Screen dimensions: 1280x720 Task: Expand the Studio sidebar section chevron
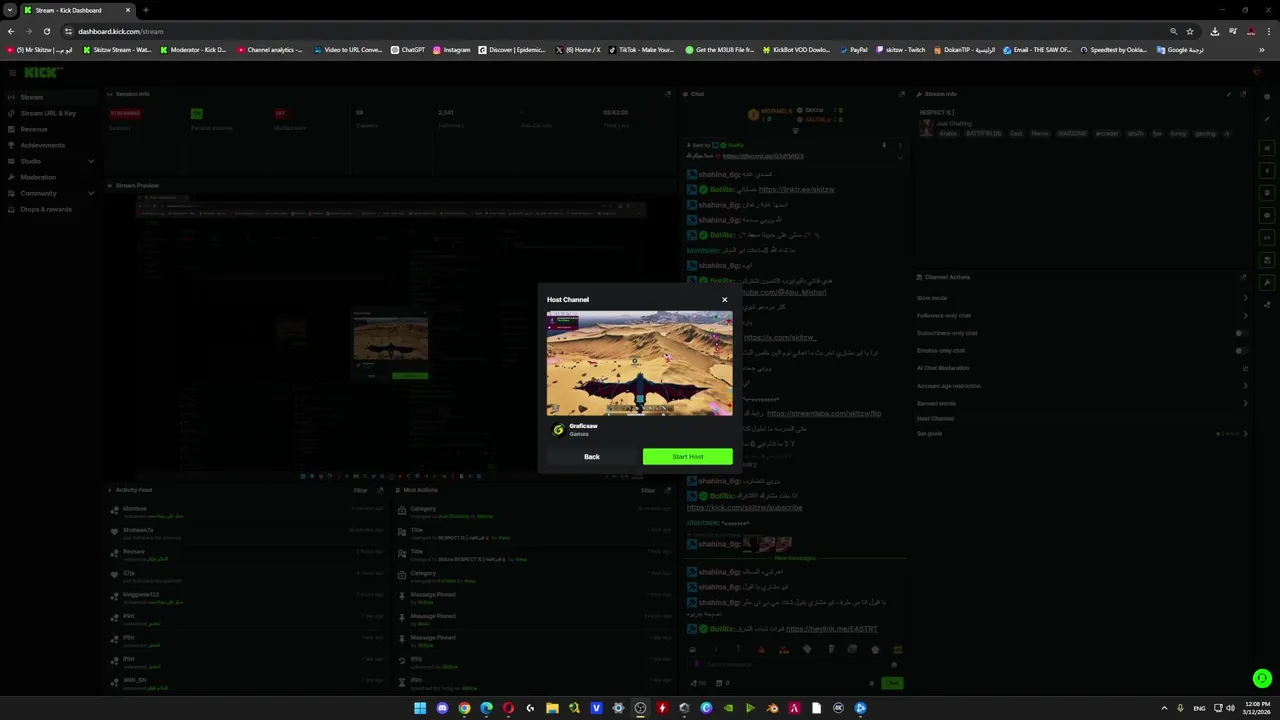tap(91, 161)
